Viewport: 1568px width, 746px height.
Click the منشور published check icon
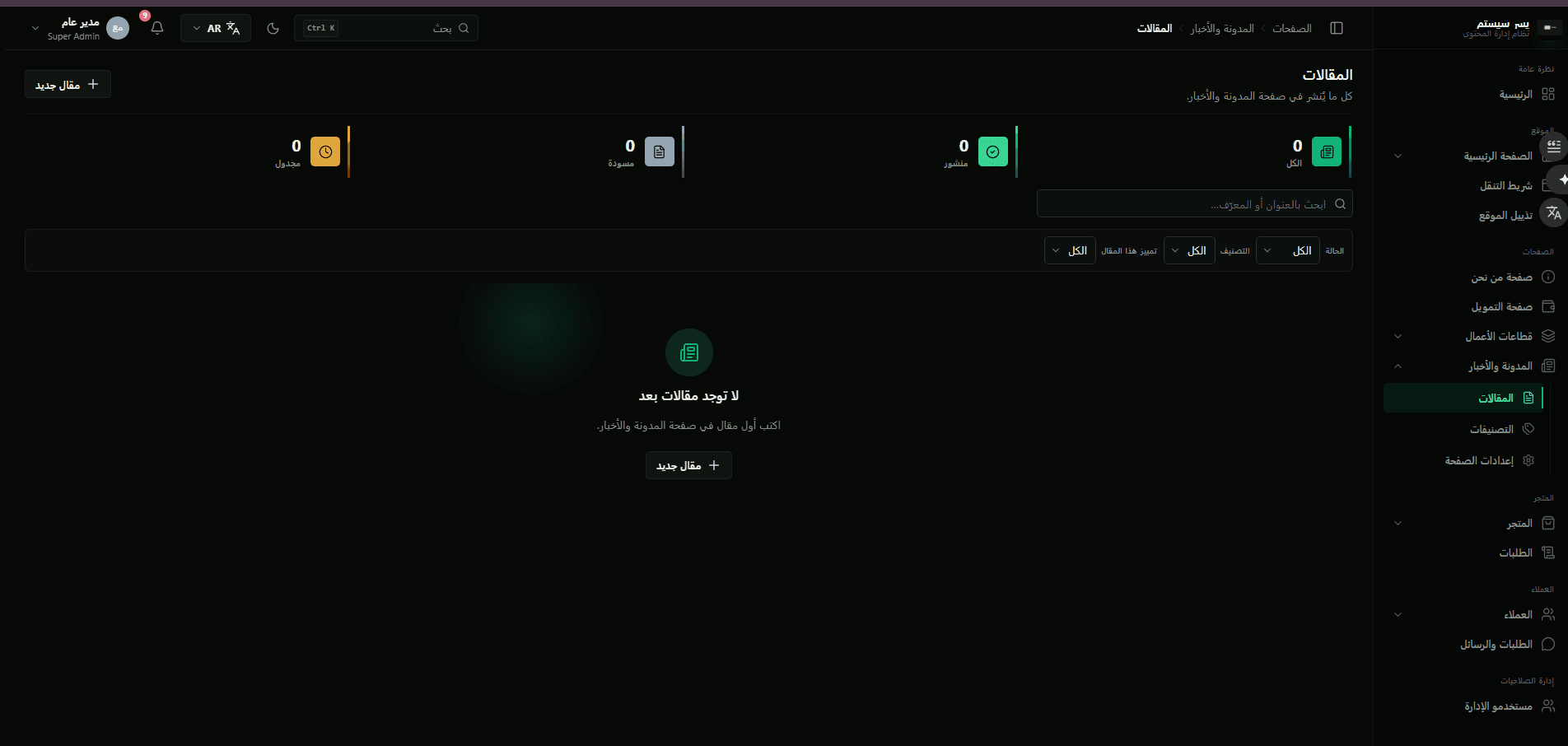993,152
